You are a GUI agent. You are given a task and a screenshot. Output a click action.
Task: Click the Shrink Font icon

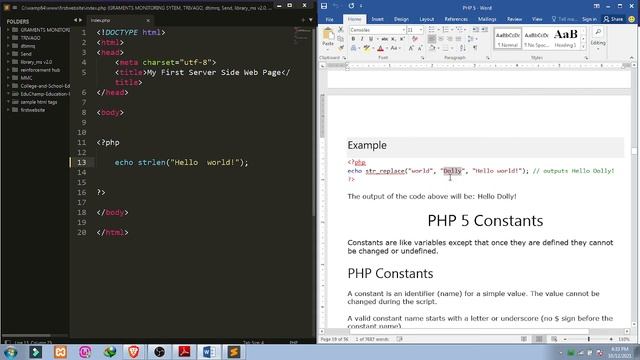420,48
